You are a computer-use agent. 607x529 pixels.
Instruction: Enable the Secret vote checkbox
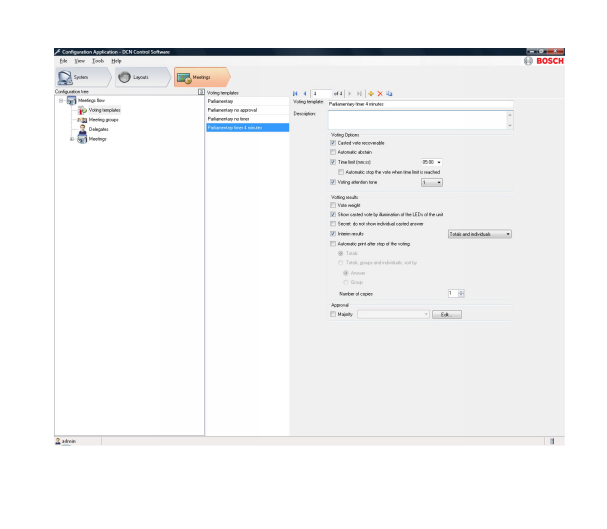coord(333,224)
